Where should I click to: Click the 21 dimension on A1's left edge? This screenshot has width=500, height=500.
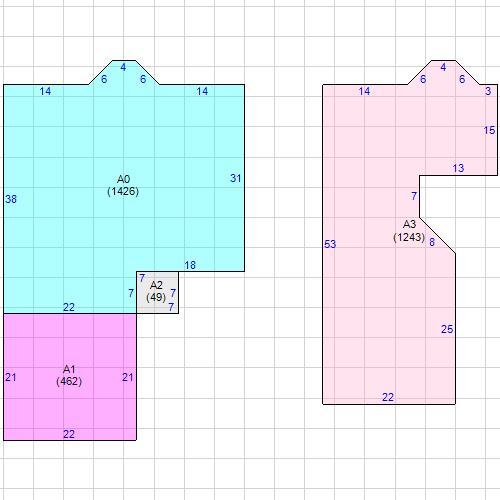11,377
